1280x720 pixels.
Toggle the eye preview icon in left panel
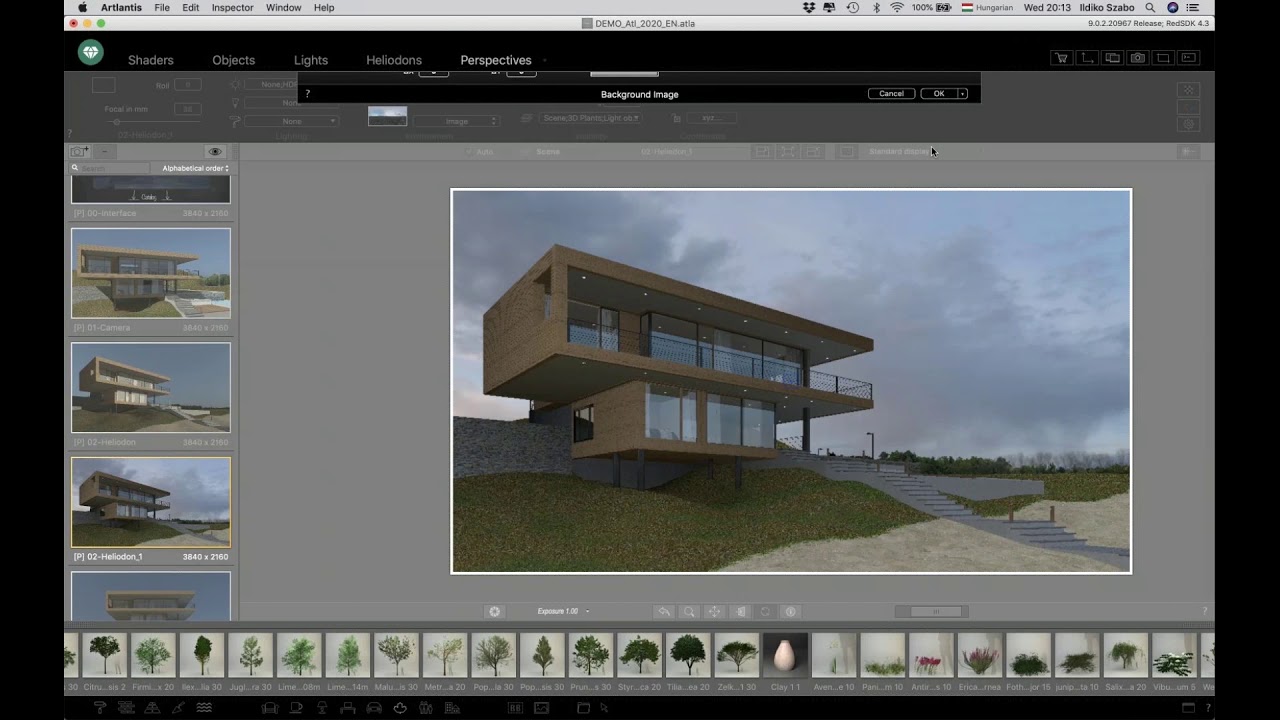point(214,151)
